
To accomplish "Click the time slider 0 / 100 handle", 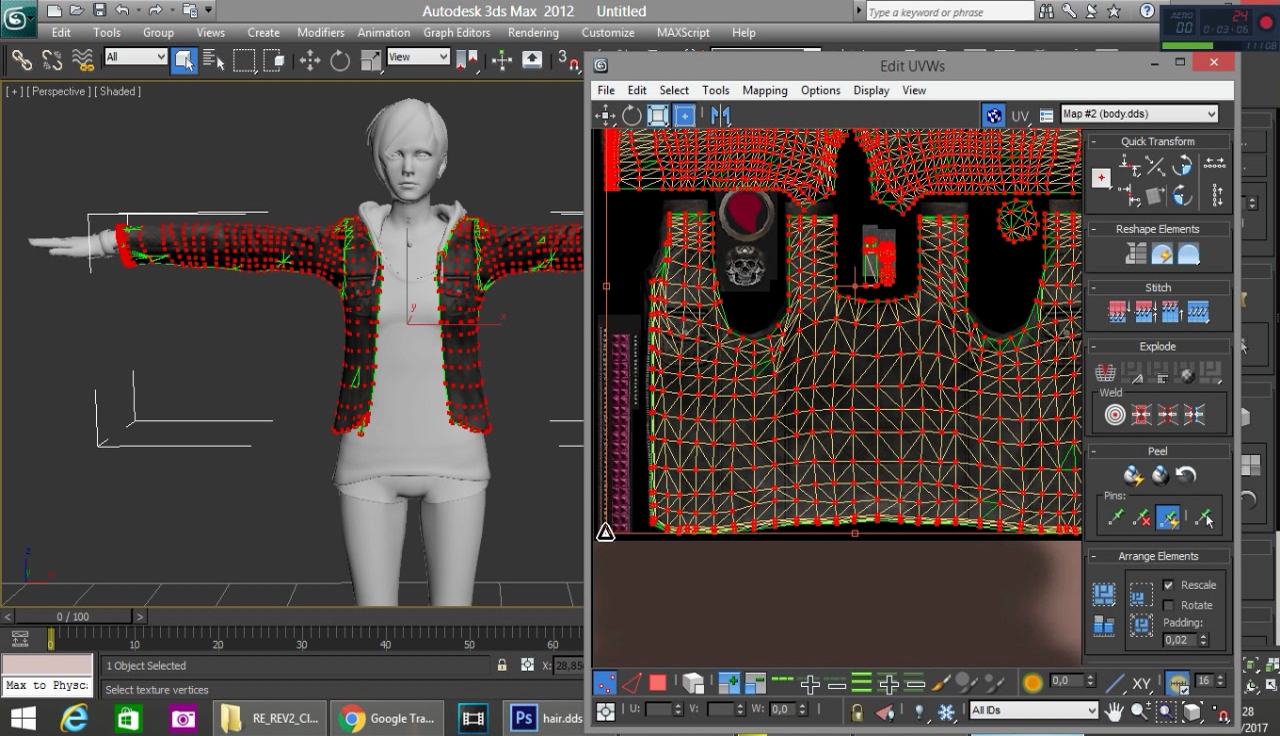I will tap(72, 617).
